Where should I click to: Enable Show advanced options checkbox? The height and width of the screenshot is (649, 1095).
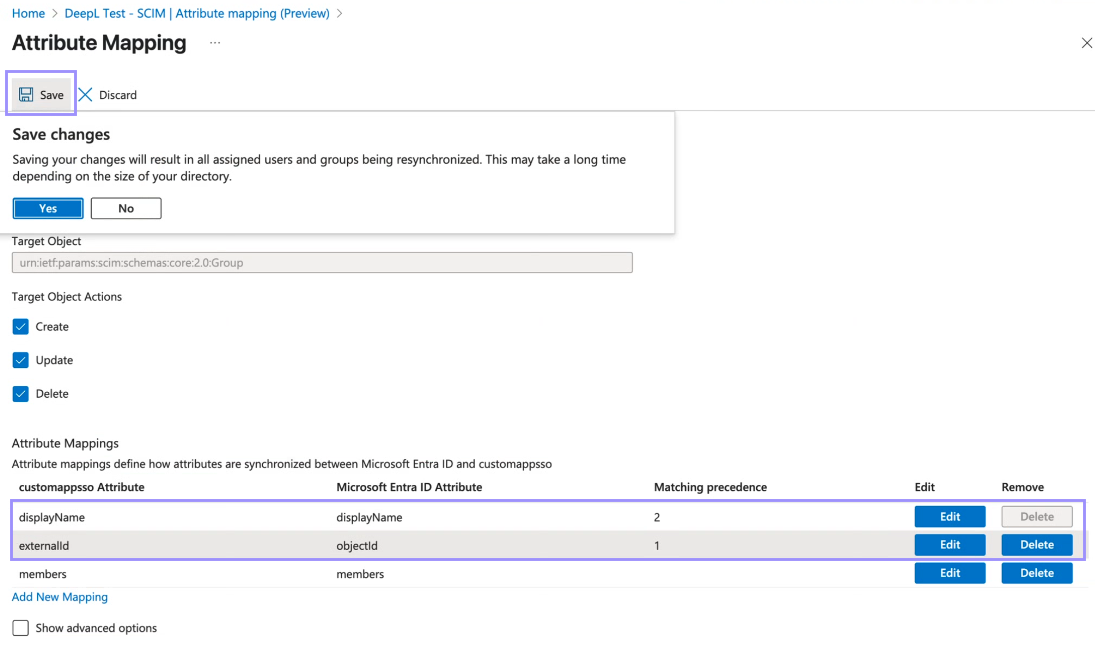coord(20,627)
